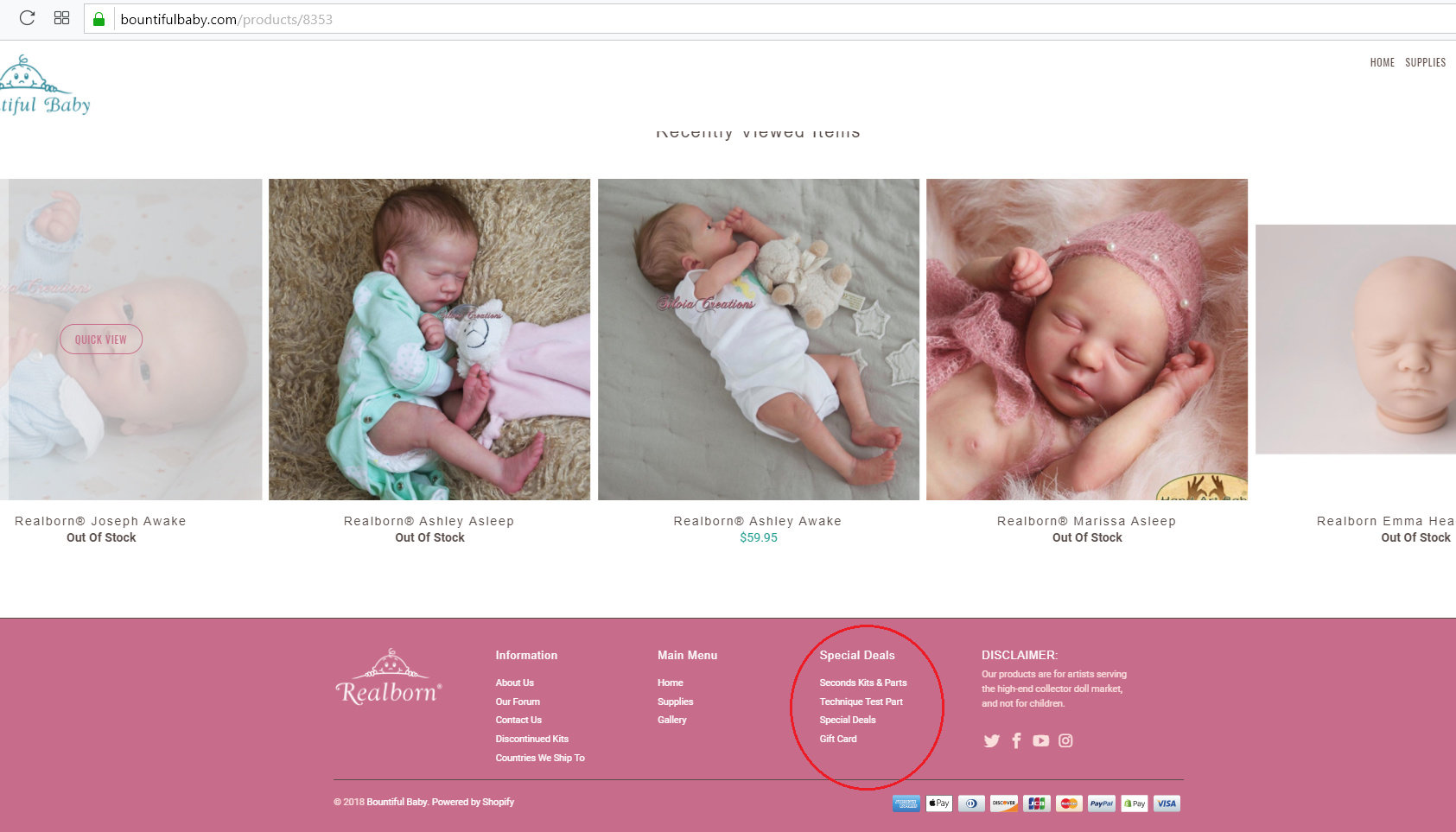Open the Realborn Ashley Awake product image
Image resolution: width=1456 pixels, height=832 pixels.
coord(759,340)
